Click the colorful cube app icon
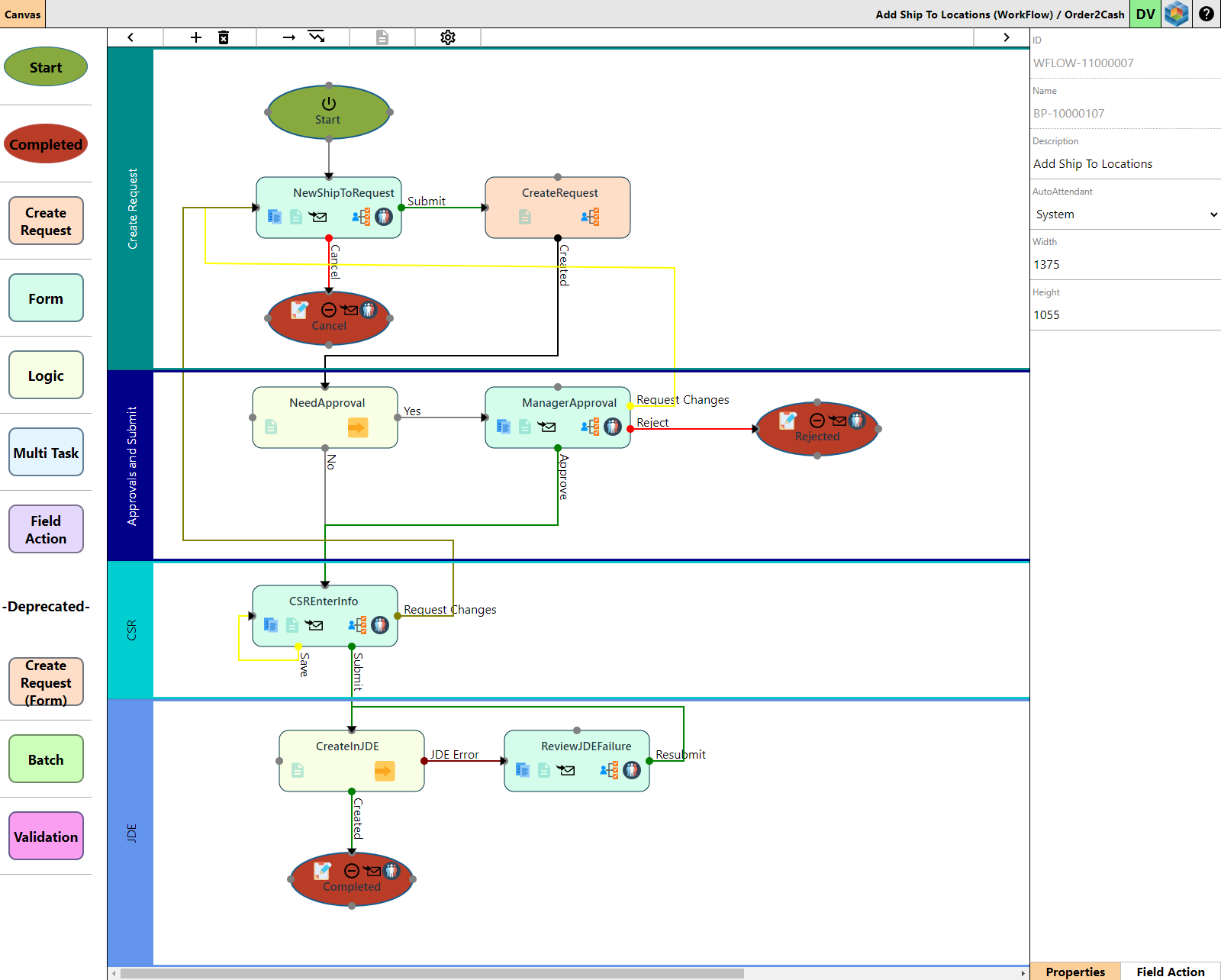 coord(1177,14)
